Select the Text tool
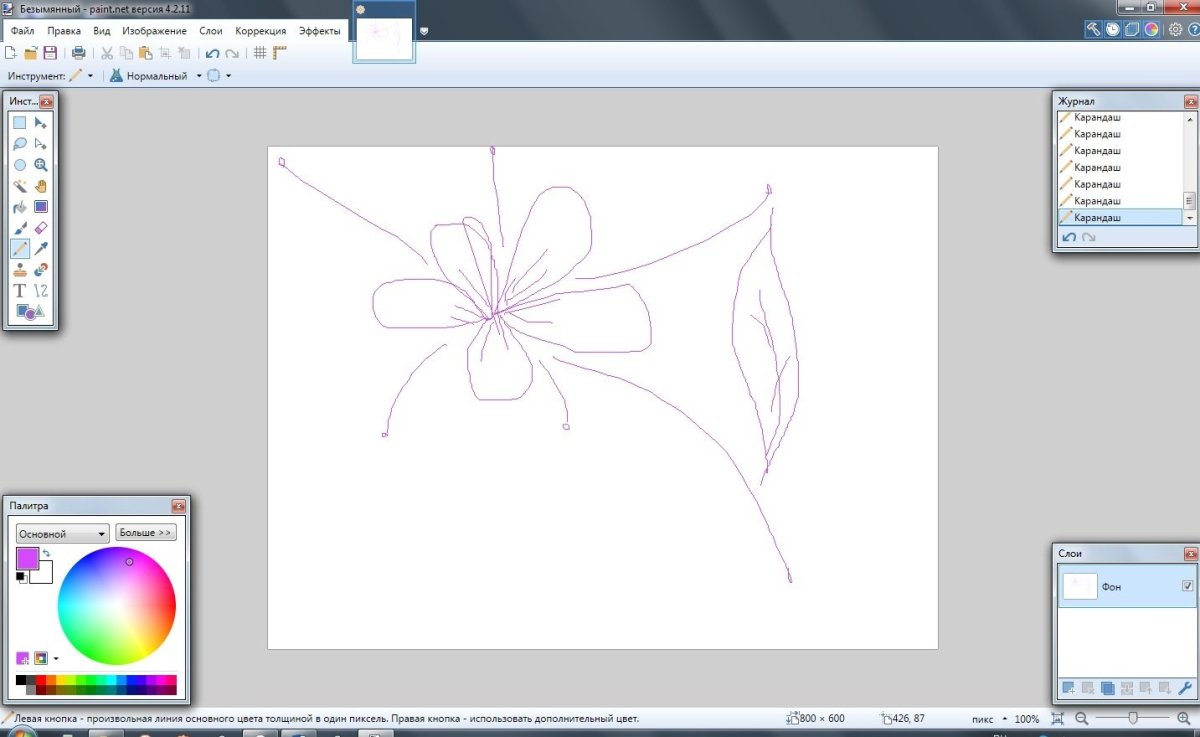 (19, 291)
